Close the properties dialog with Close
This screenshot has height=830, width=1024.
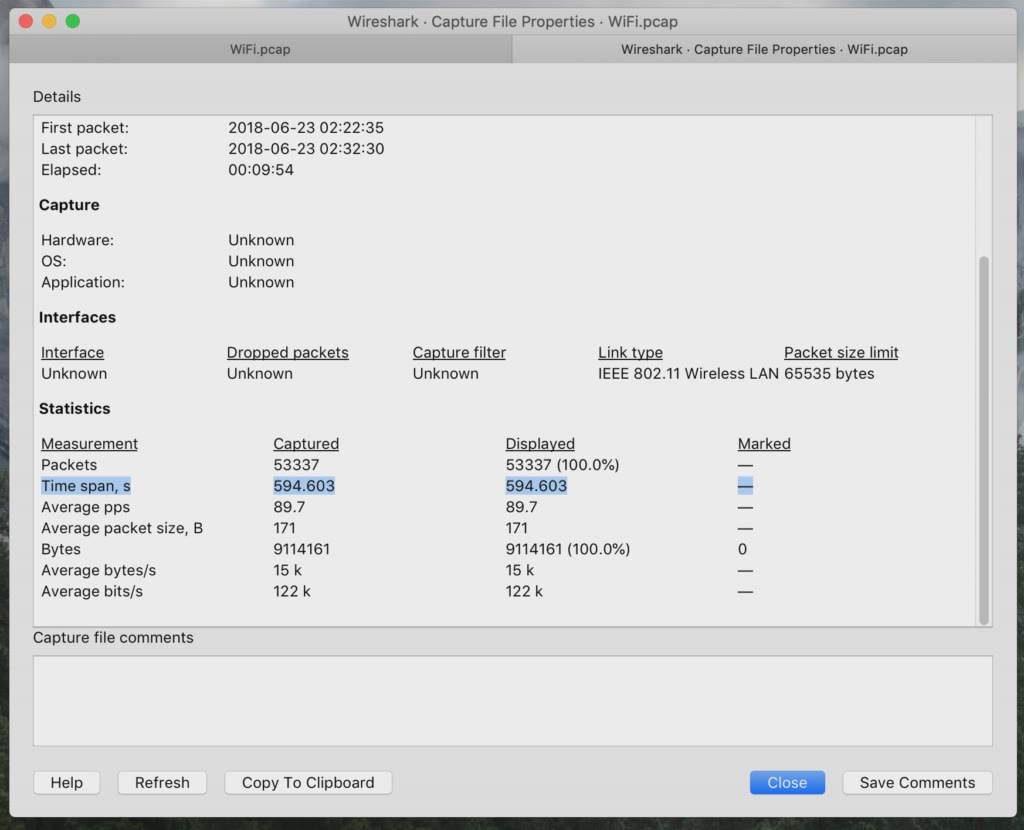click(787, 782)
